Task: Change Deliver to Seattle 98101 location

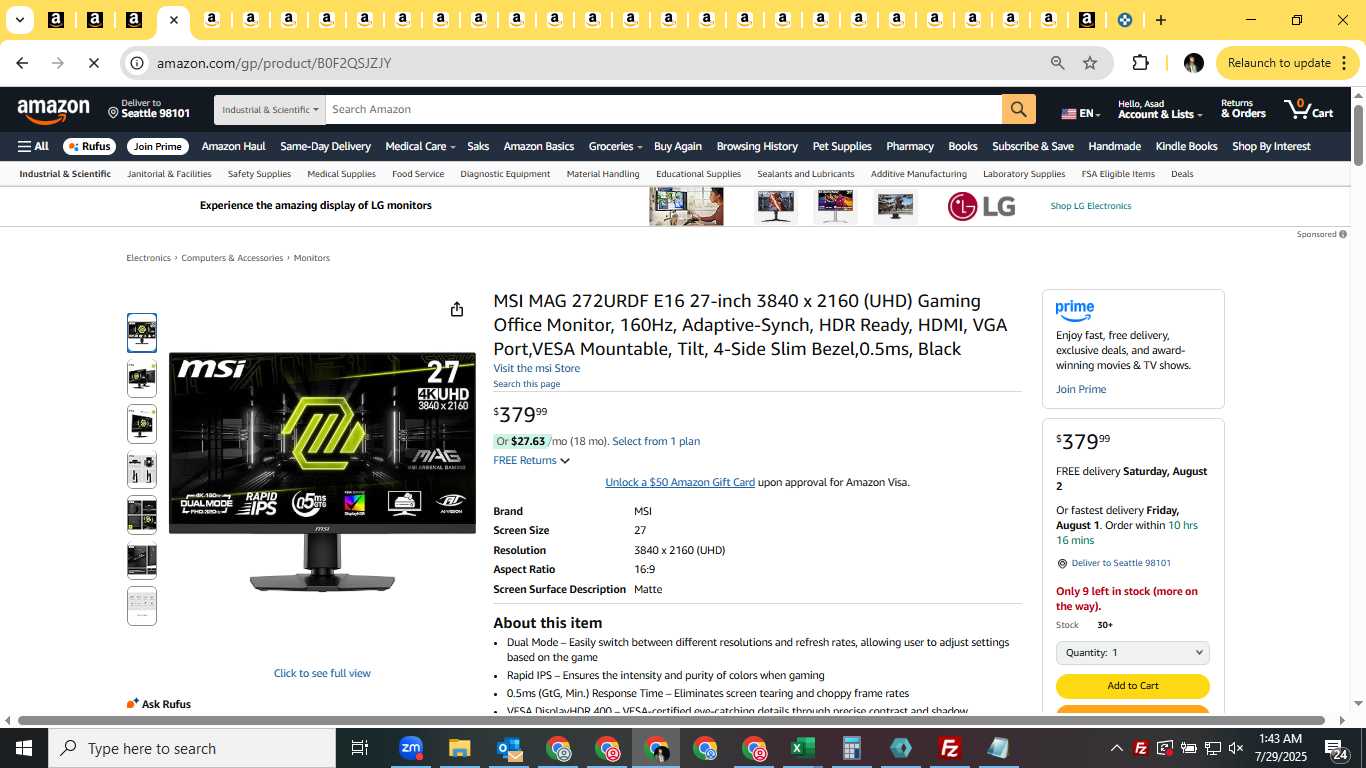Action: 148,109
